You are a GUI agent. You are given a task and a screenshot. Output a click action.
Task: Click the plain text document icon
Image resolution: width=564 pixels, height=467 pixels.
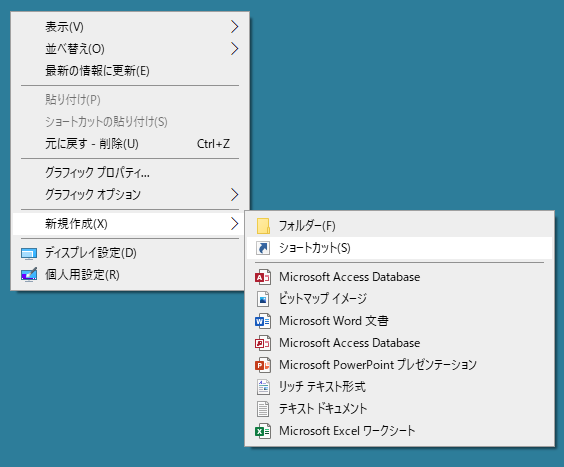point(263,409)
